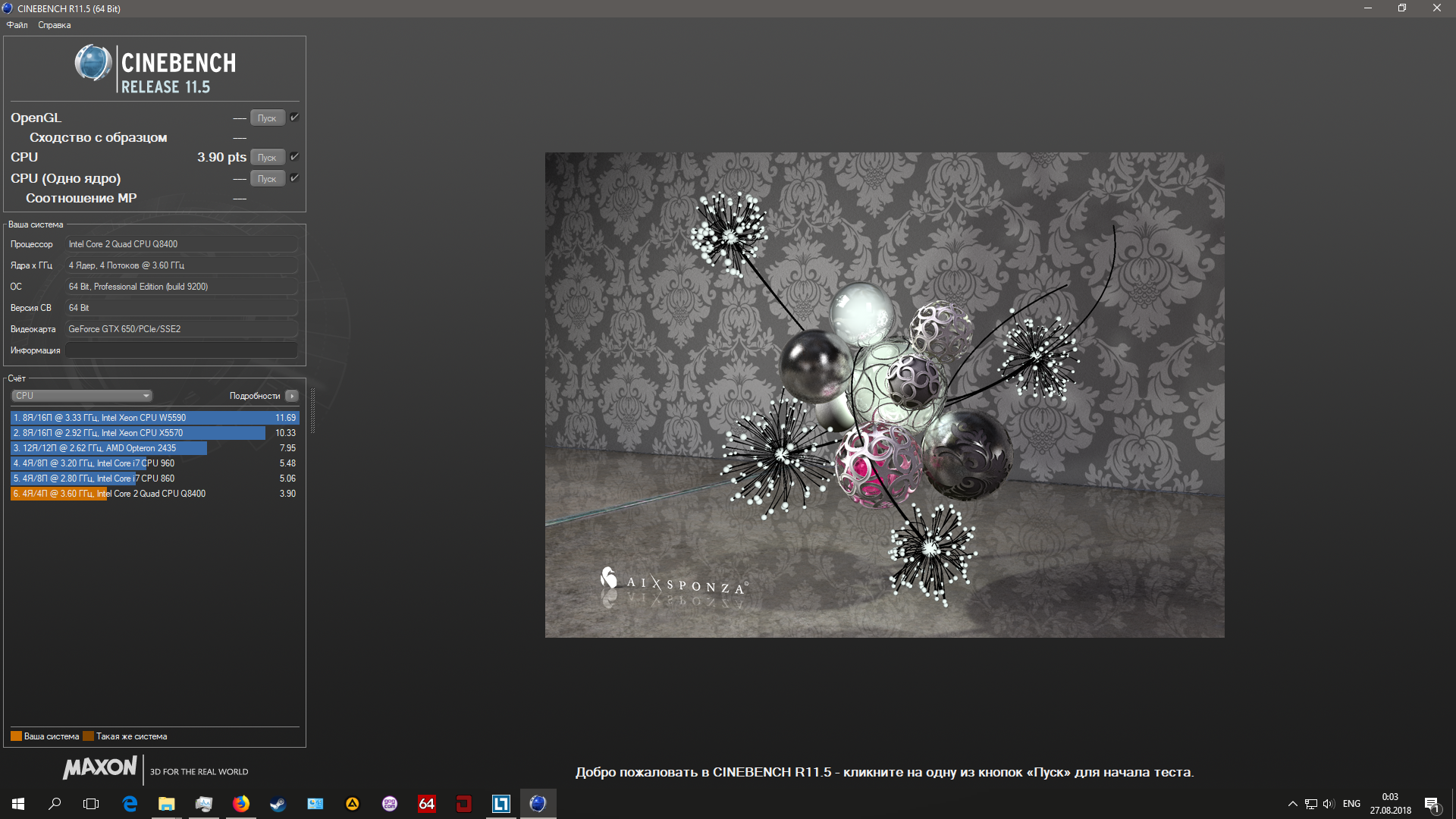
Task: Open Steam from the taskbar
Action: [x=278, y=804]
